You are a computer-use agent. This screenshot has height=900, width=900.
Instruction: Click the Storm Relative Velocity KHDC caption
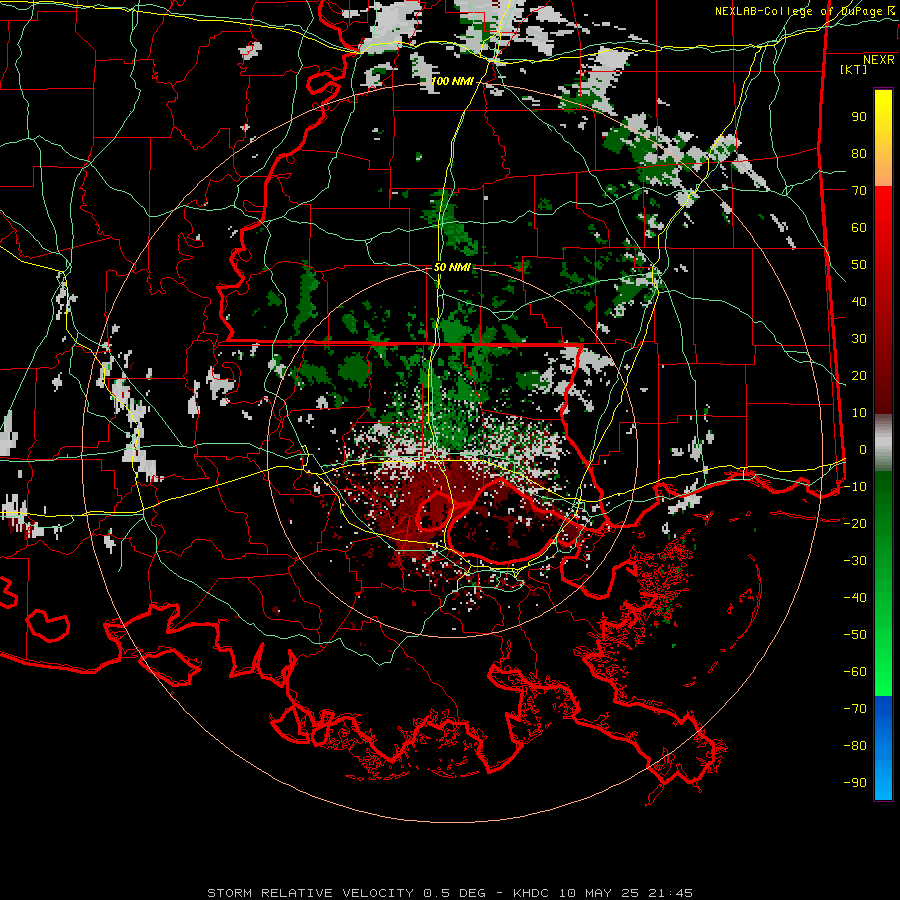450,893
